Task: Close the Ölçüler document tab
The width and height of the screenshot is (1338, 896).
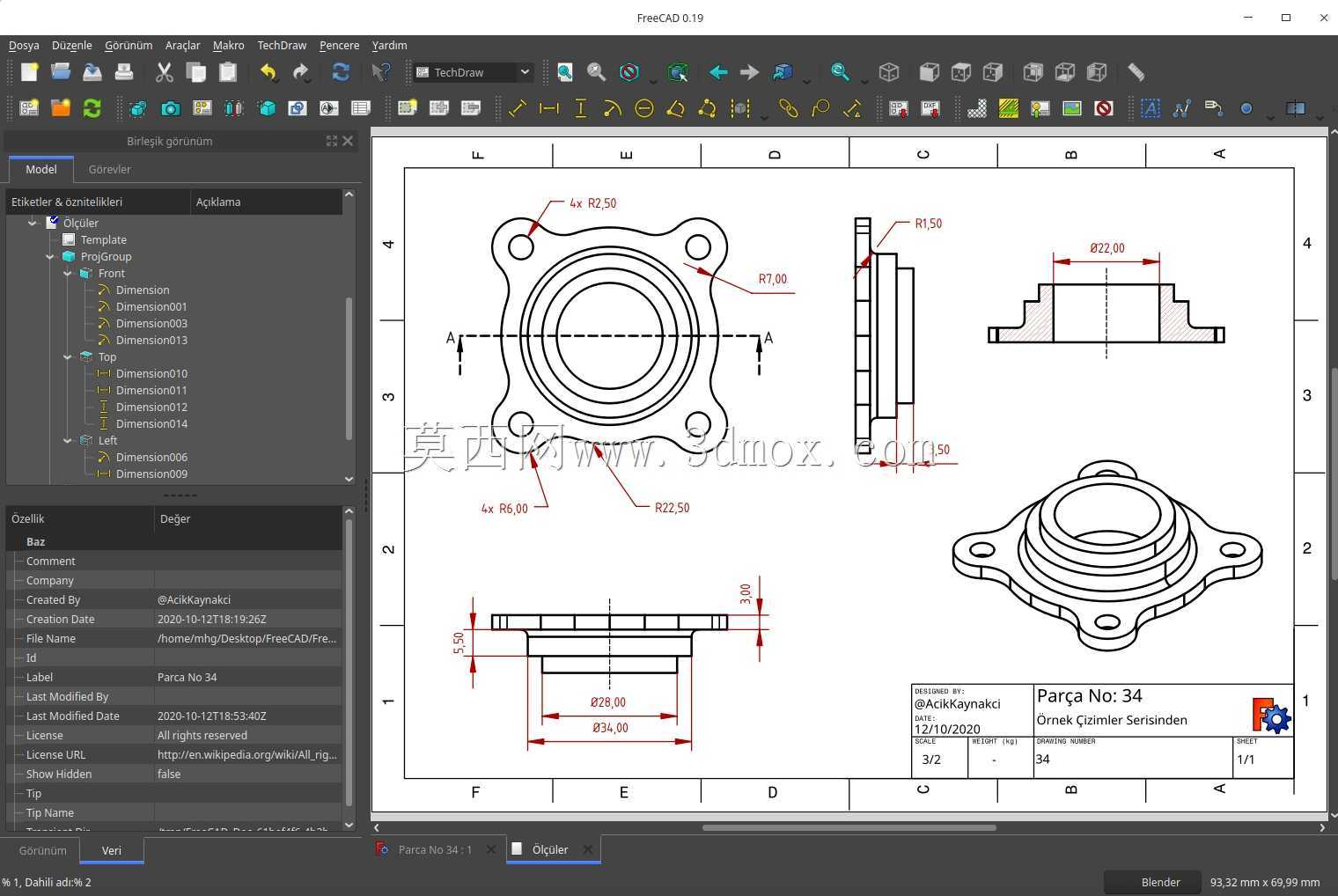Action: point(587,849)
